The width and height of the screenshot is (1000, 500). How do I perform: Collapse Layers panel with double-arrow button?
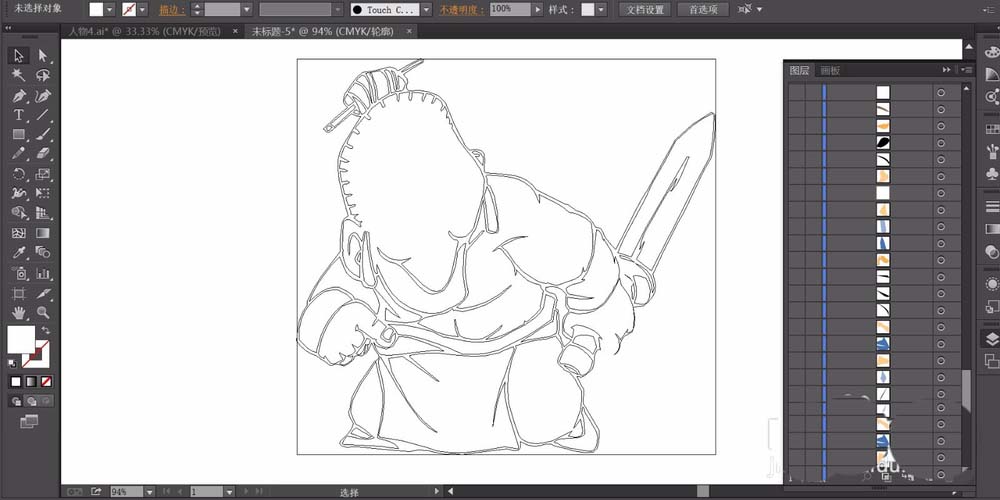(946, 70)
